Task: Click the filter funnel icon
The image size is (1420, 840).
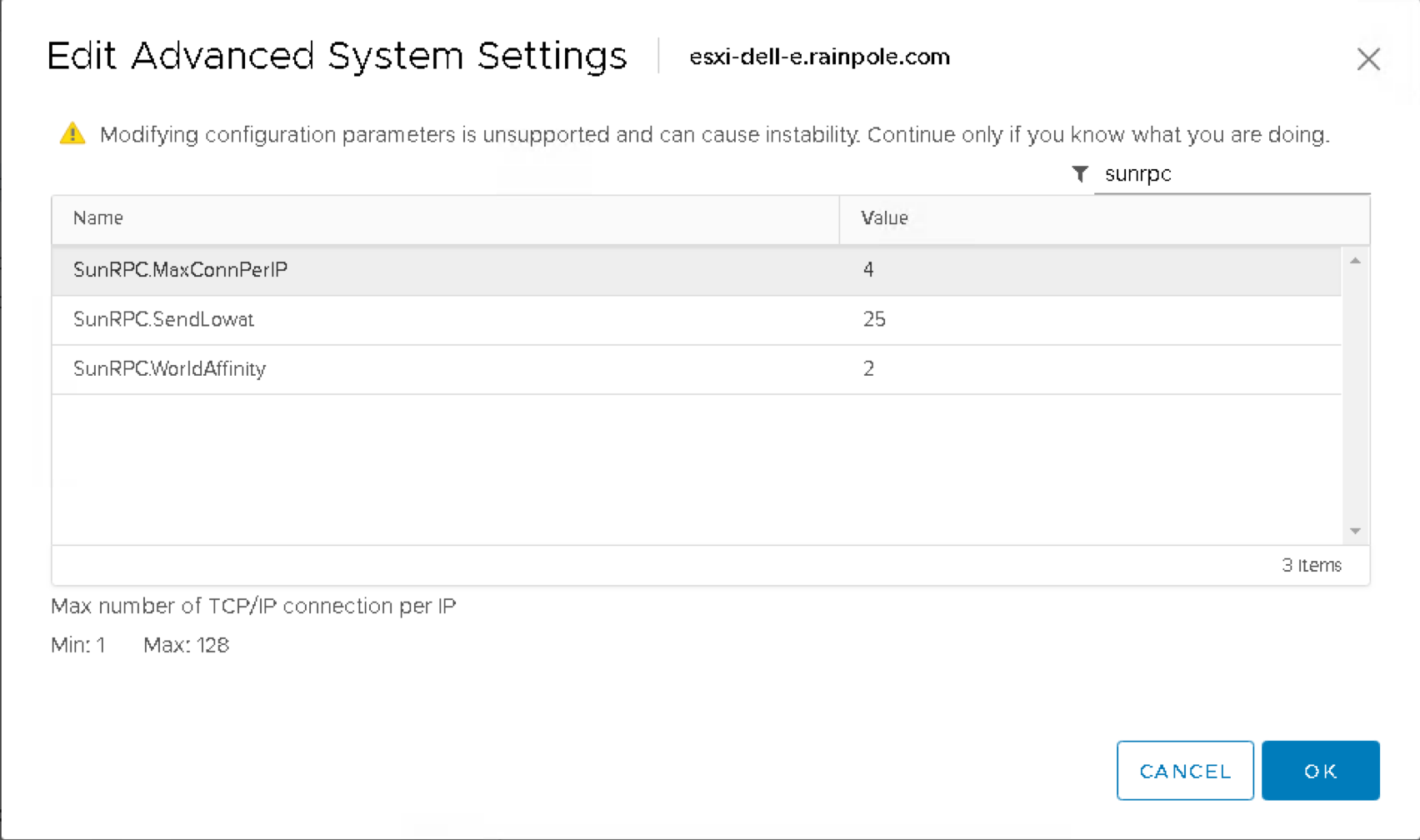Action: coord(1080,174)
